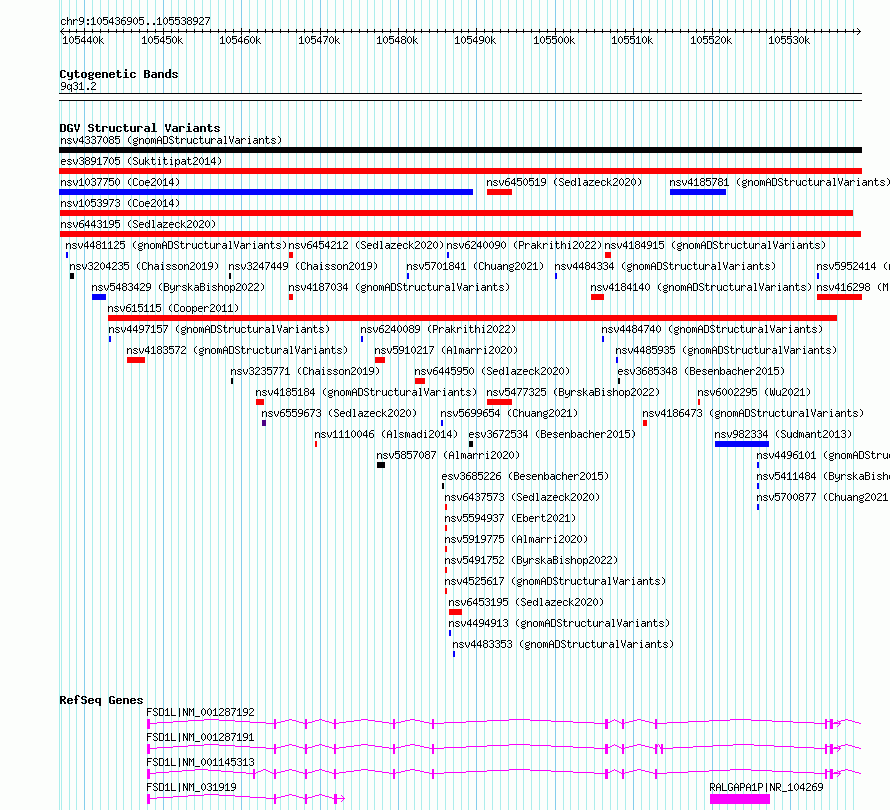The height and width of the screenshot is (810, 890).
Task: Click the red nsv6450519 (Sedlazeck2020) bar
Action: tap(499, 192)
